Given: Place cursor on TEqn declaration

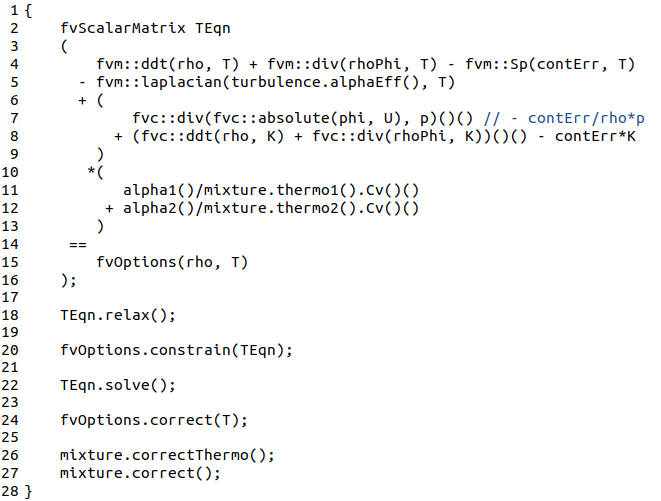Looking at the screenshot, I should [213, 29].
